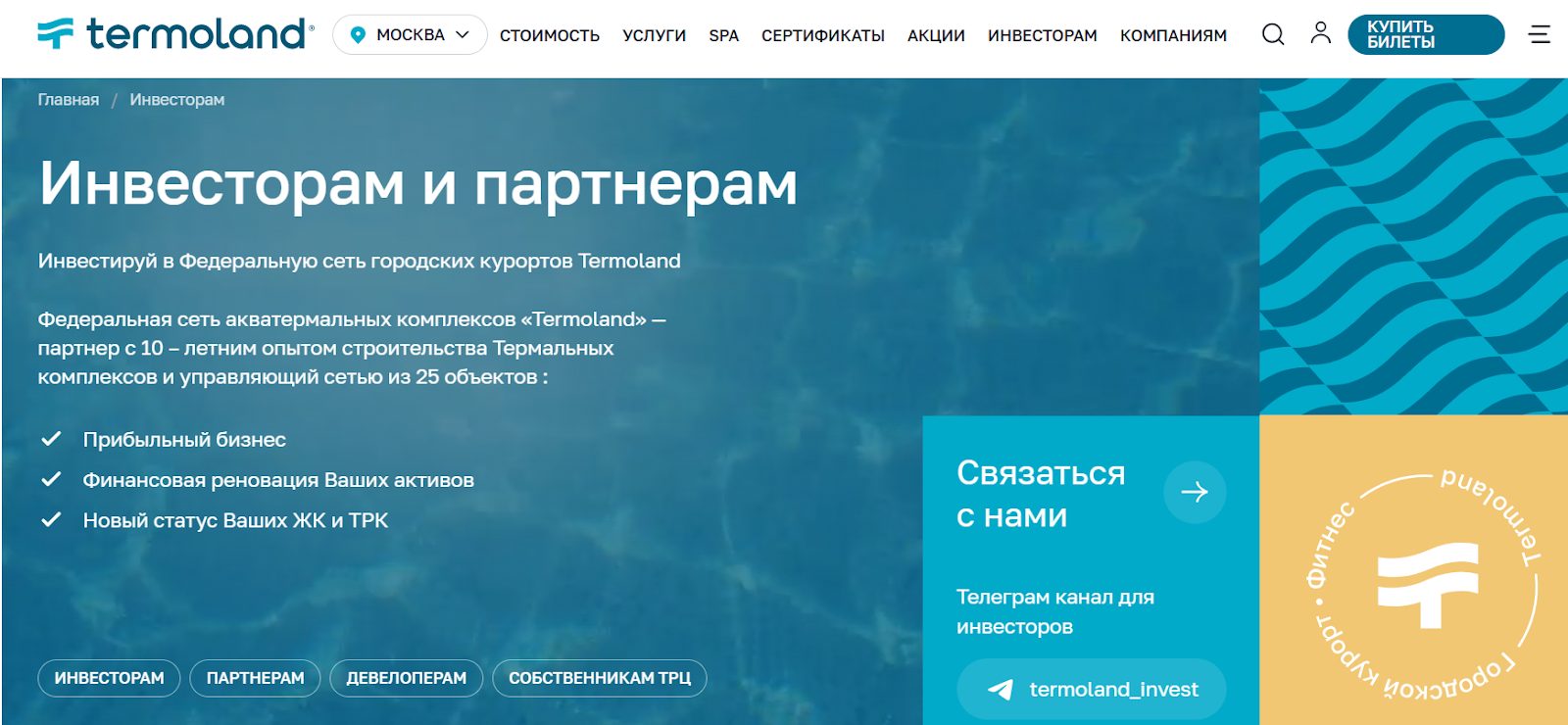Click the text Новый статус Ваших ЖК и ТРК

(x=235, y=520)
